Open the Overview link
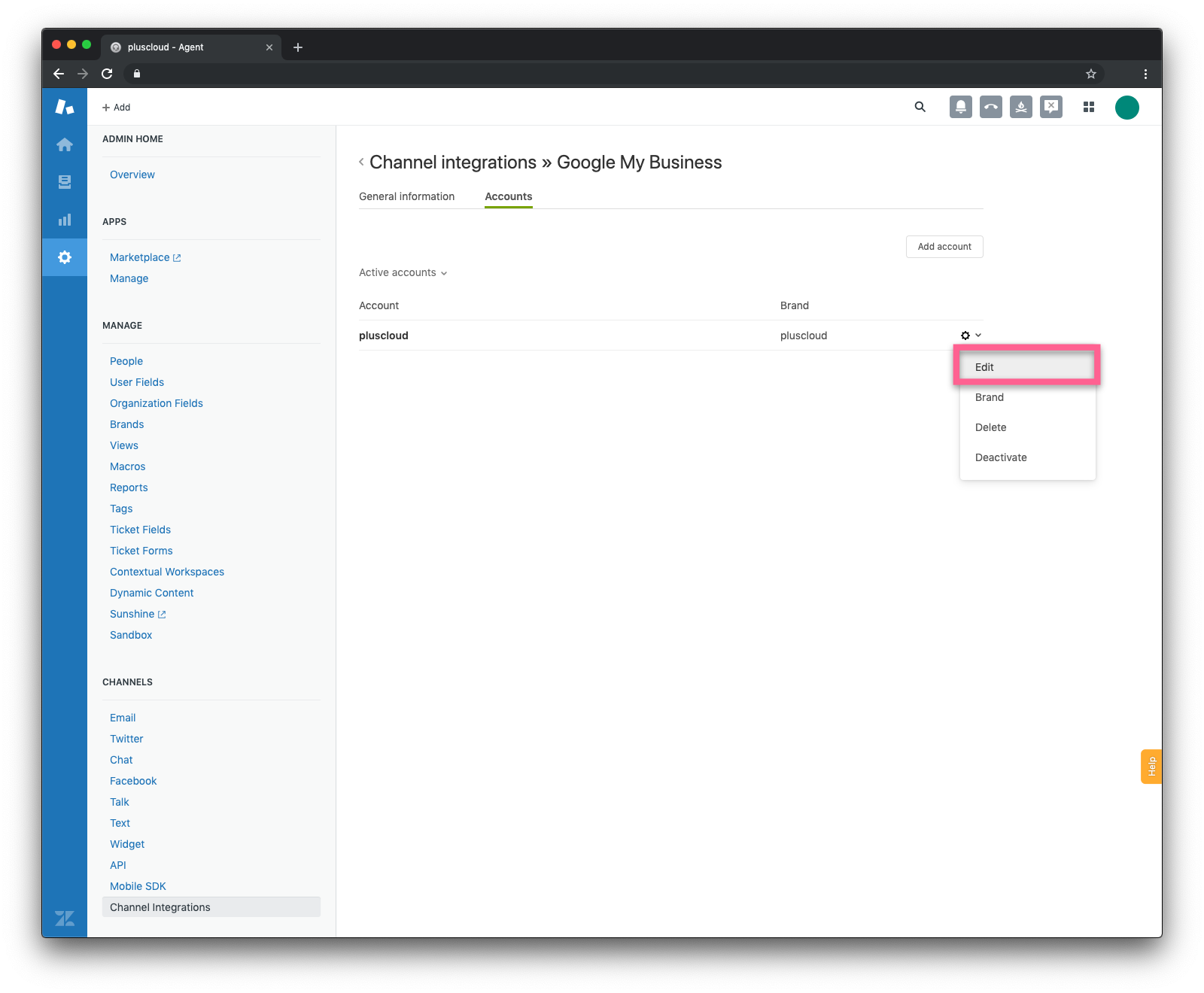This screenshot has height=993, width=1204. 132,175
